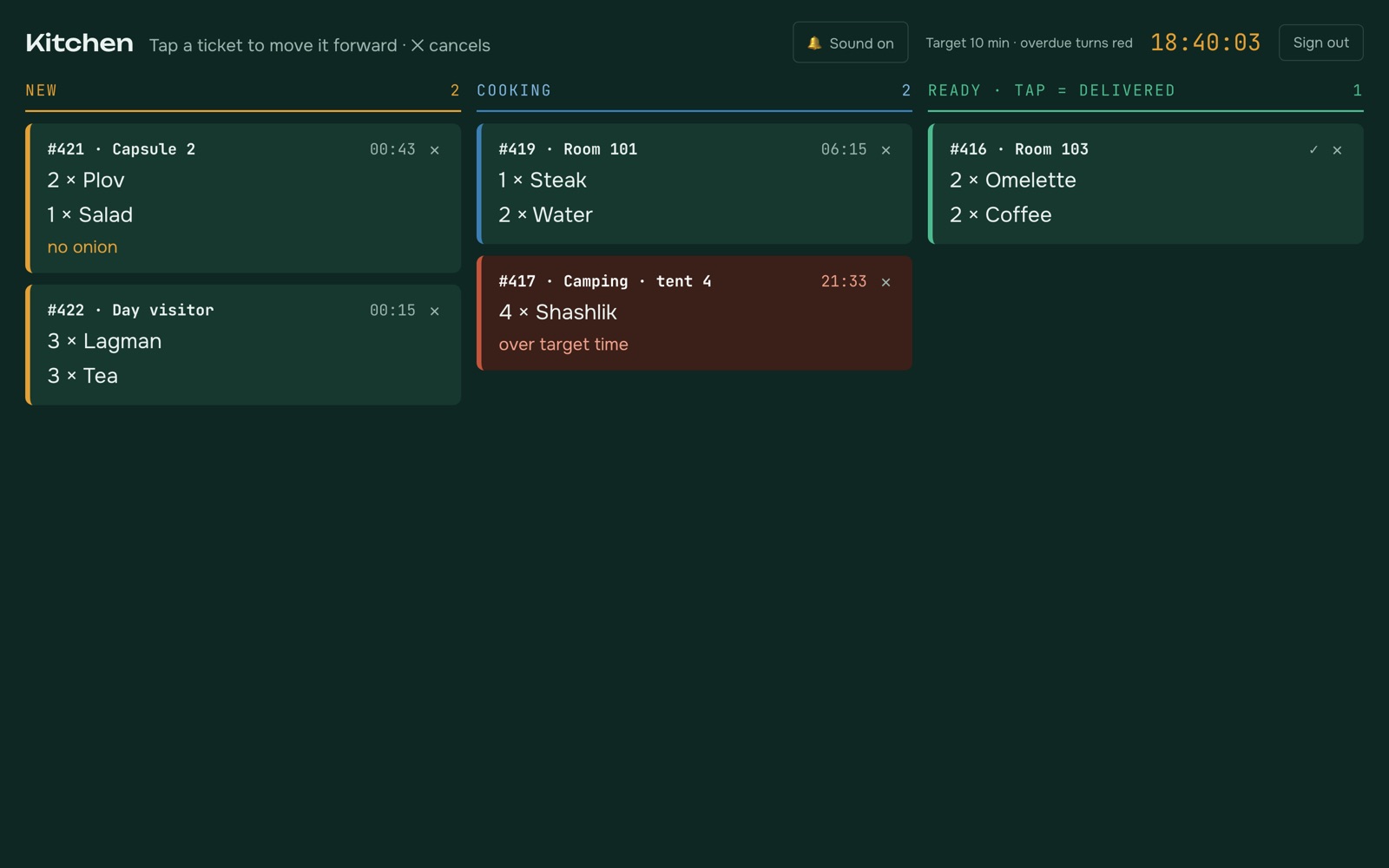The height and width of the screenshot is (868, 1389).
Task: Click the 21:33 timer on ticket #417
Action: point(844,281)
